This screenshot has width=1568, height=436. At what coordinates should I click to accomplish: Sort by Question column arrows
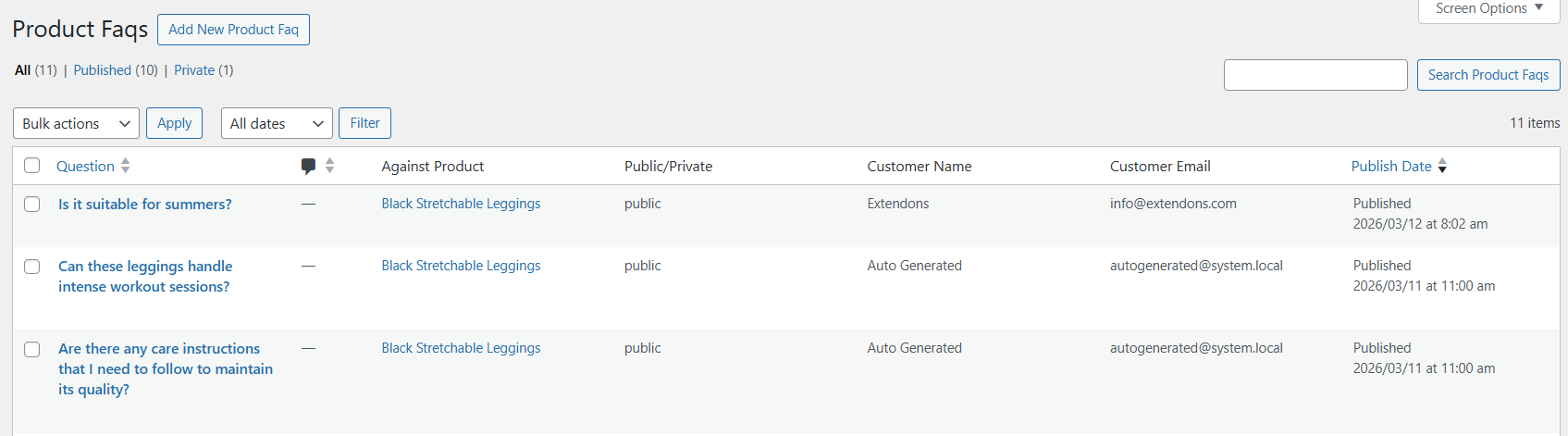click(x=126, y=166)
